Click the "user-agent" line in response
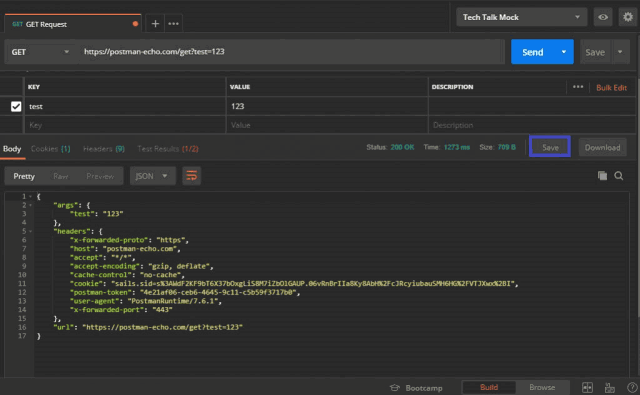Viewport: 640px width, 395px height. tap(145, 301)
